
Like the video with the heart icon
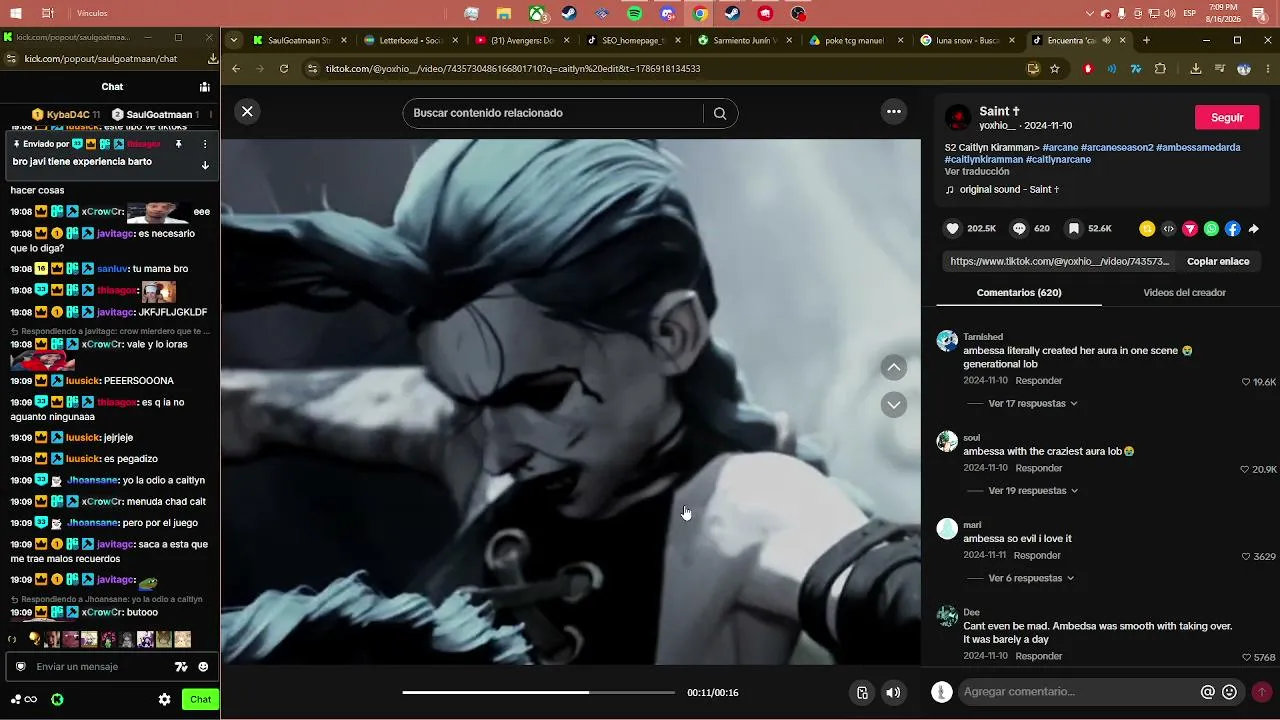coord(953,229)
